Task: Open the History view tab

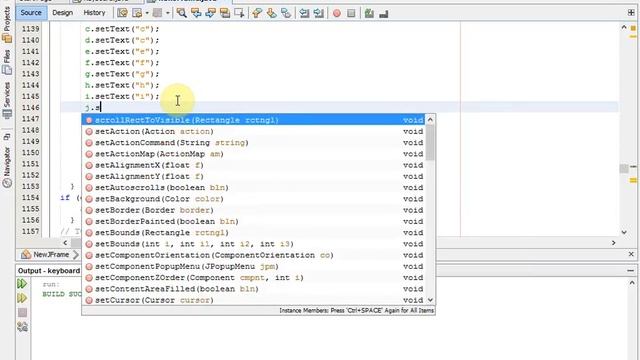Action: pyautogui.click(x=94, y=13)
